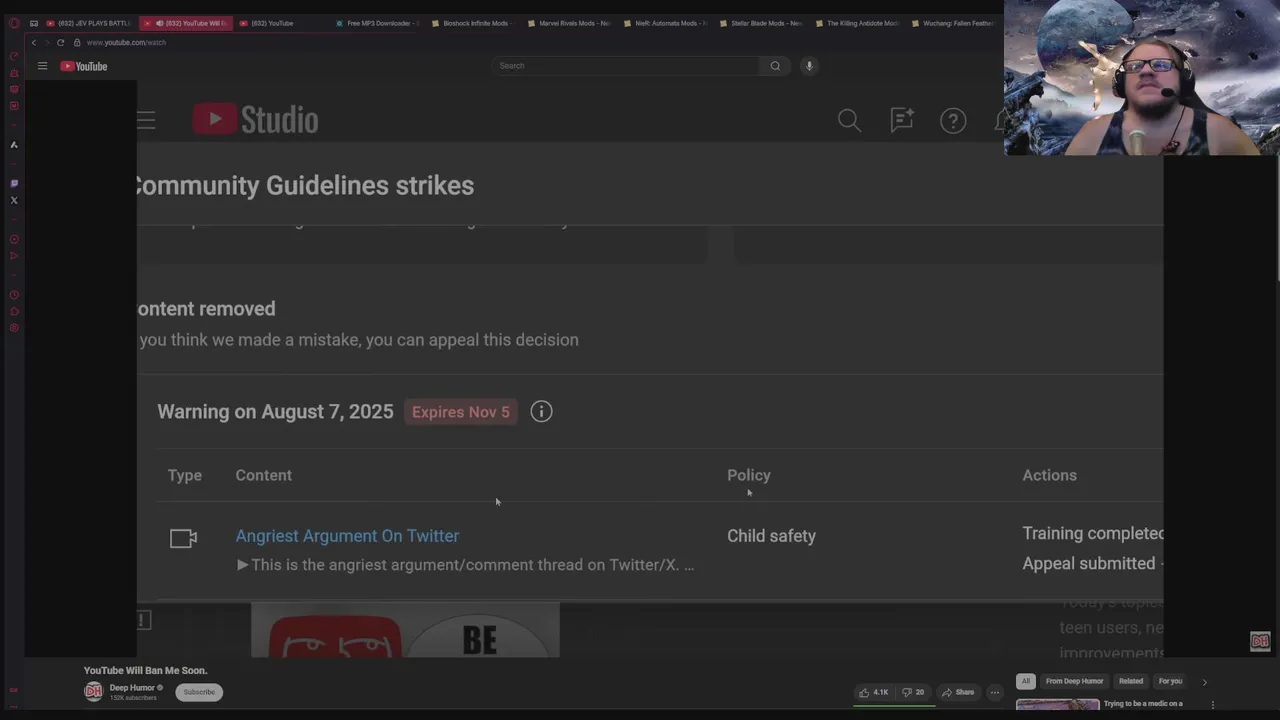The height and width of the screenshot is (720, 1280).
Task: Click the info icon beside Expires Nov 5
Action: [x=541, y=412]
